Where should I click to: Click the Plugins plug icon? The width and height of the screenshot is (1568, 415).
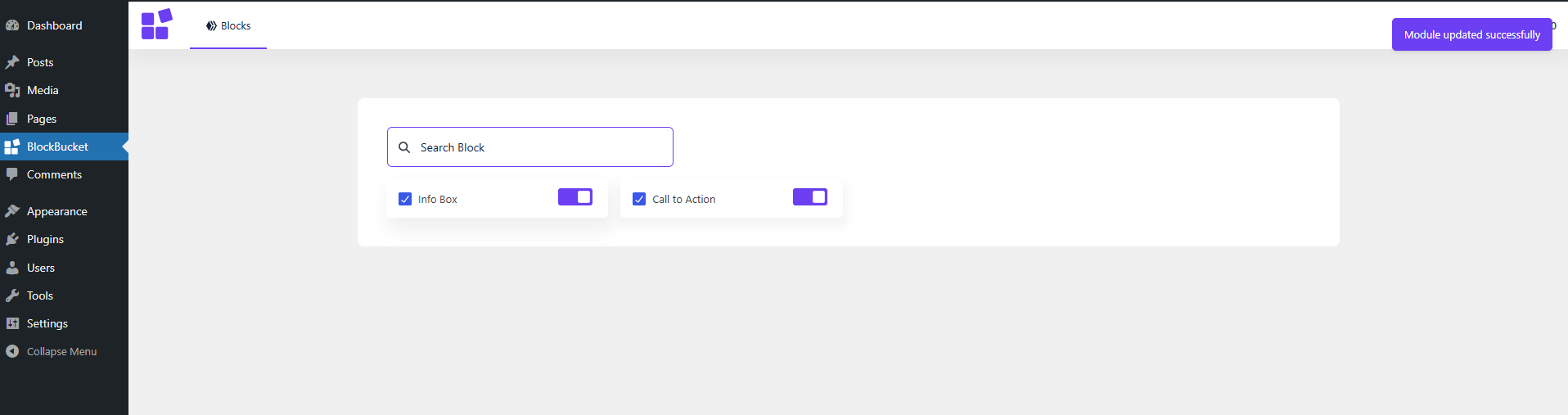click(x=12, y=239)
